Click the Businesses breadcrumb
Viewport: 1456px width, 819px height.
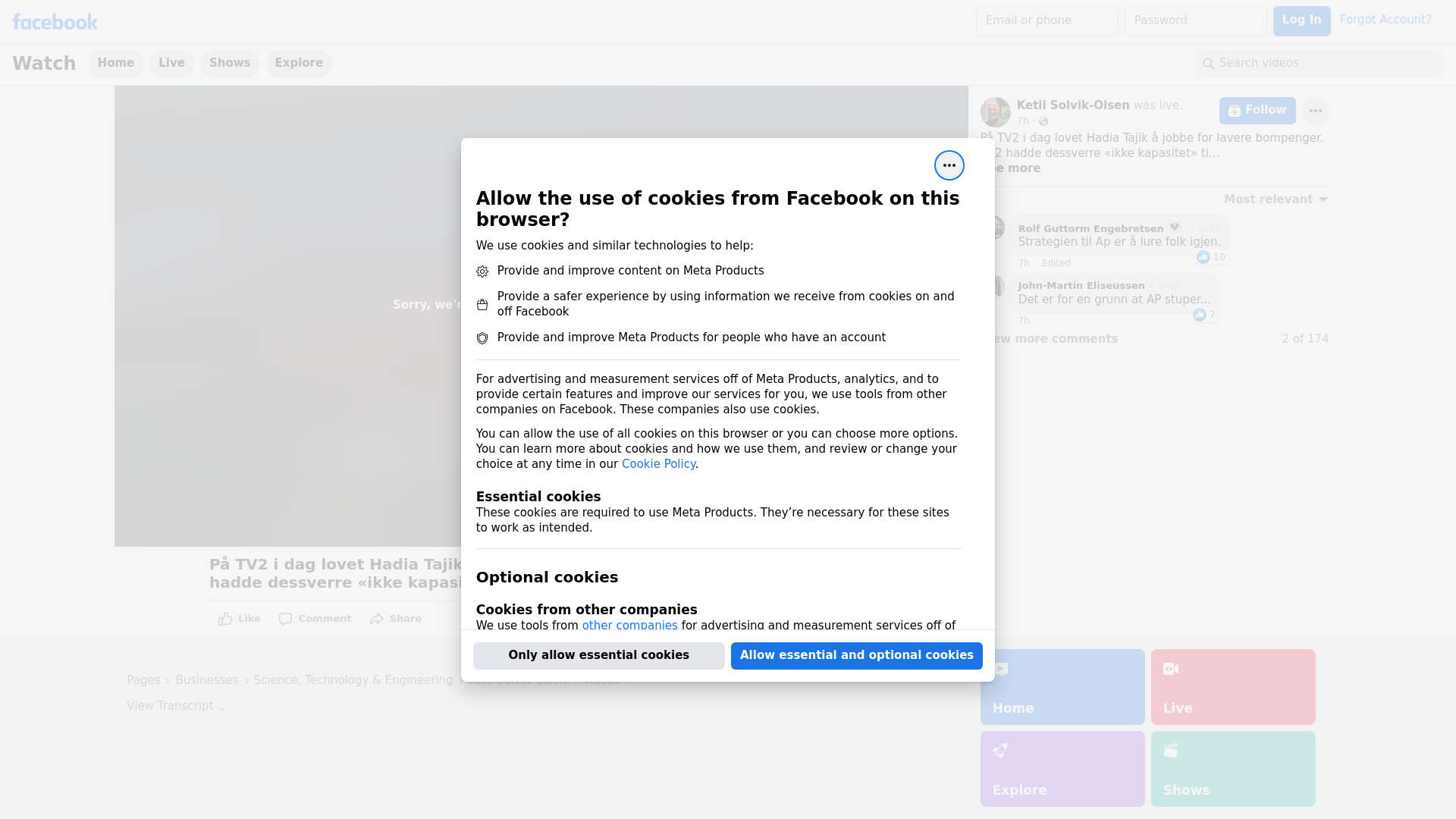tap(207, 680)
